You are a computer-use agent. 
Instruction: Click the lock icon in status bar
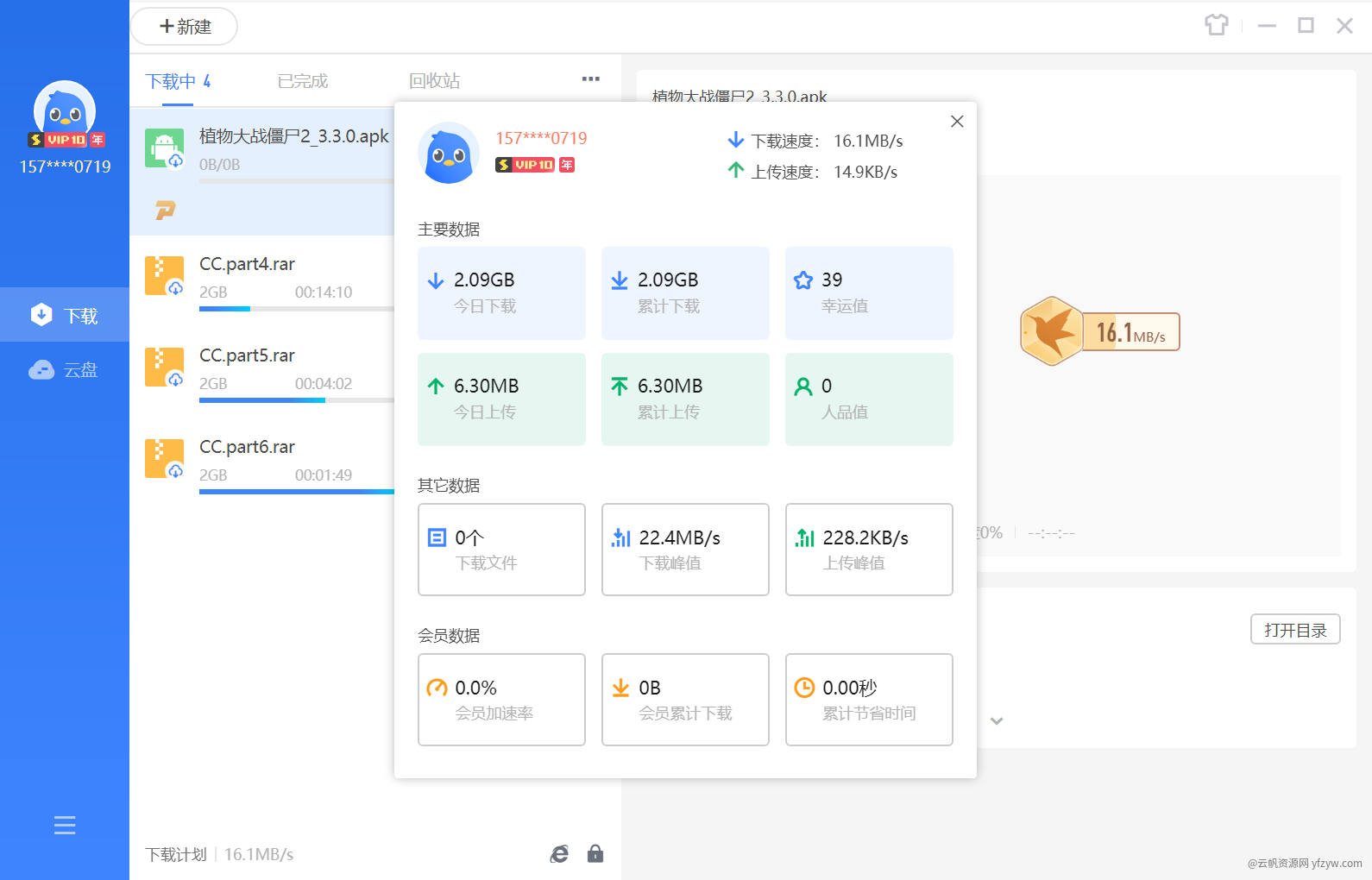coord(595,853)
